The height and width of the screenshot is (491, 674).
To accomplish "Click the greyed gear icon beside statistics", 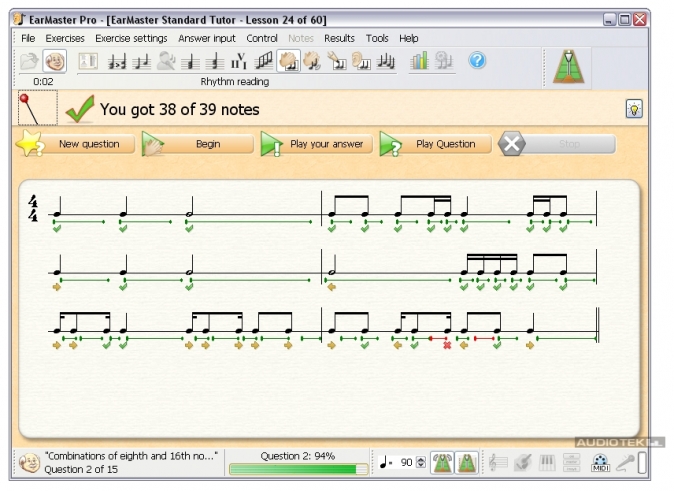I will (x=444, y=61).
